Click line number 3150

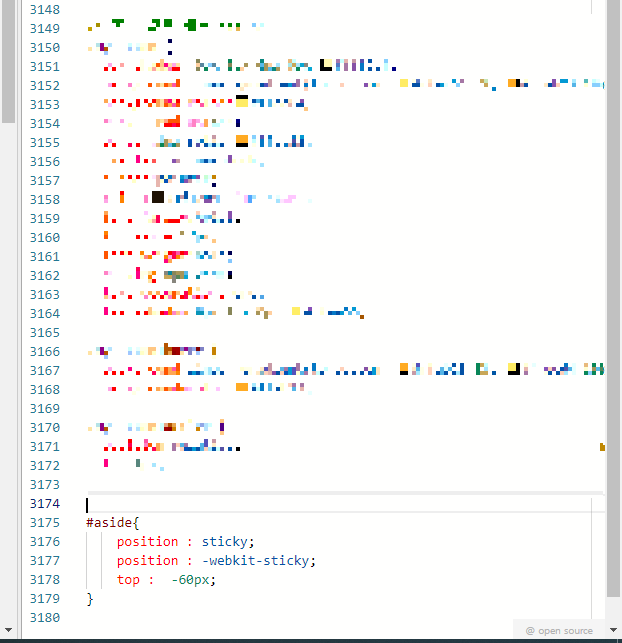[x=45, y=48]
